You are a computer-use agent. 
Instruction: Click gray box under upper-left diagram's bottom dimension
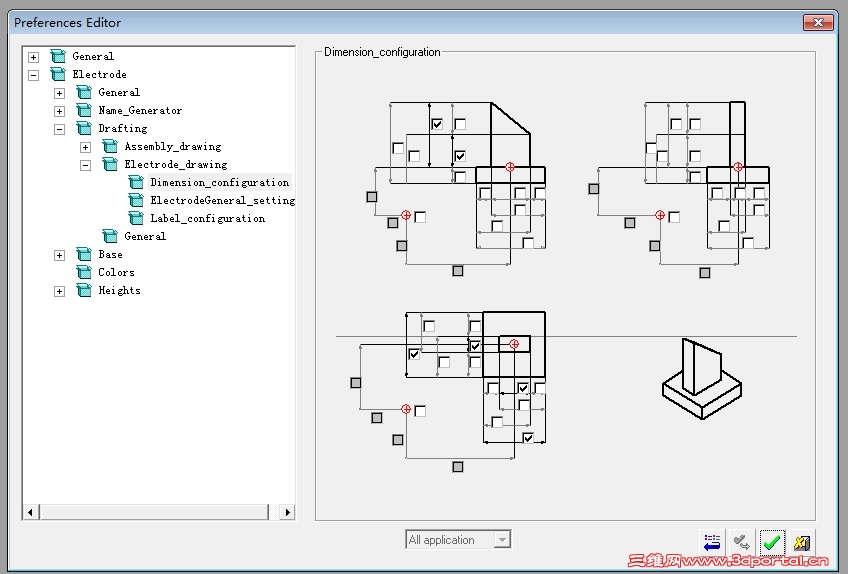point(458,270)
